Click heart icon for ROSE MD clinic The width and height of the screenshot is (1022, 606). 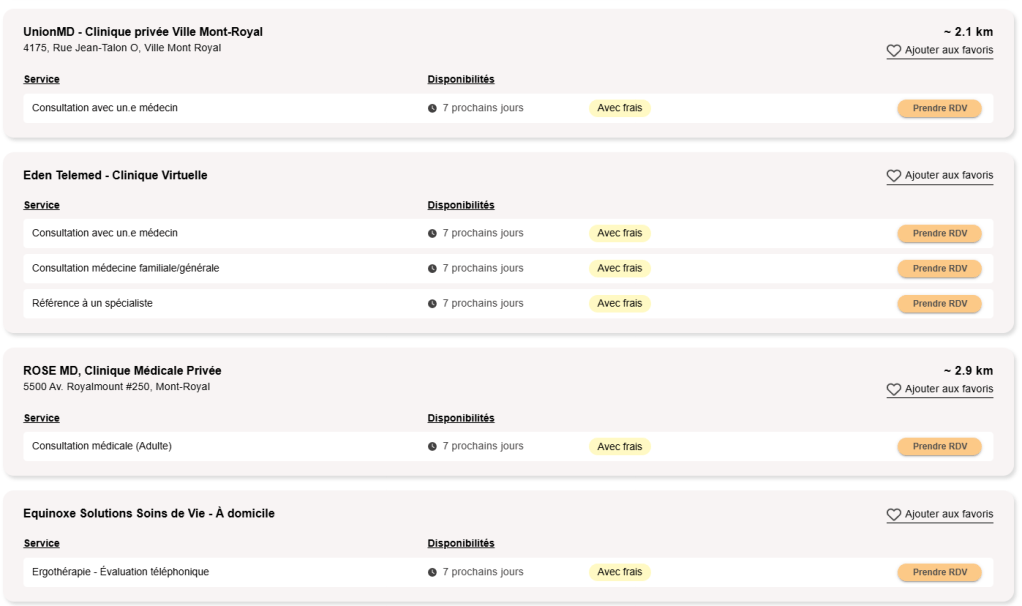coord(894,390)
